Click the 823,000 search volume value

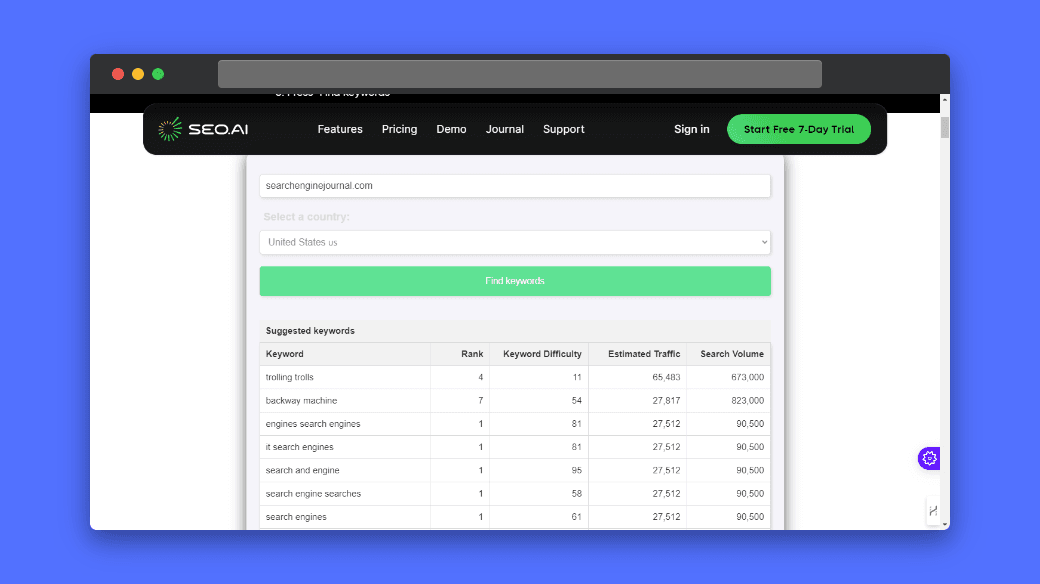[x=748, y=401]
